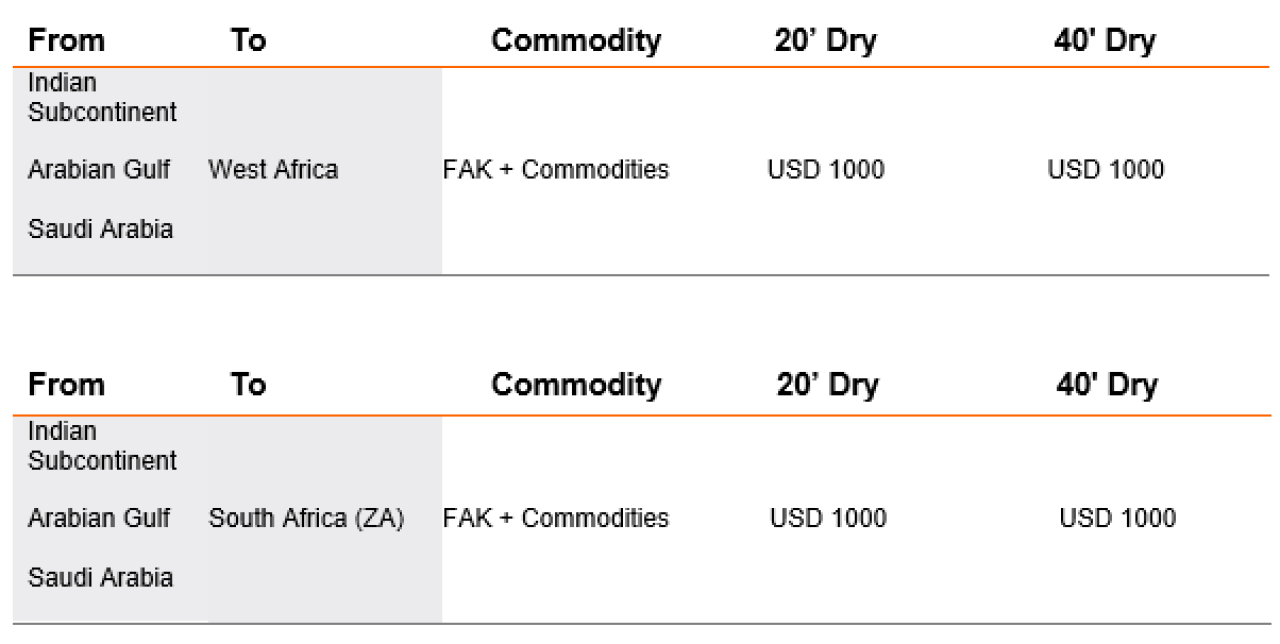The height and width of the screenshot is (644, 1280).
Task: Click the first table's 20' Dry header
Action: (827, 41)
